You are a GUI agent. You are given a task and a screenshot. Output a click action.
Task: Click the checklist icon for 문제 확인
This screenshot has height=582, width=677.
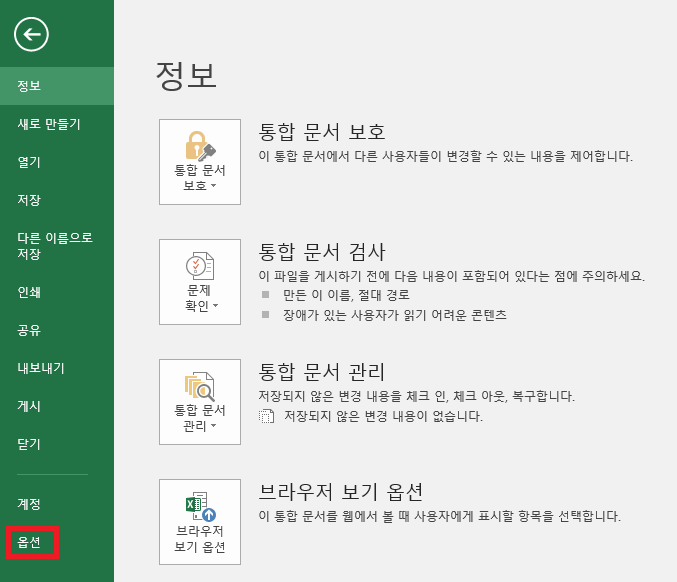pyautogui.click(x=200, y=266)
